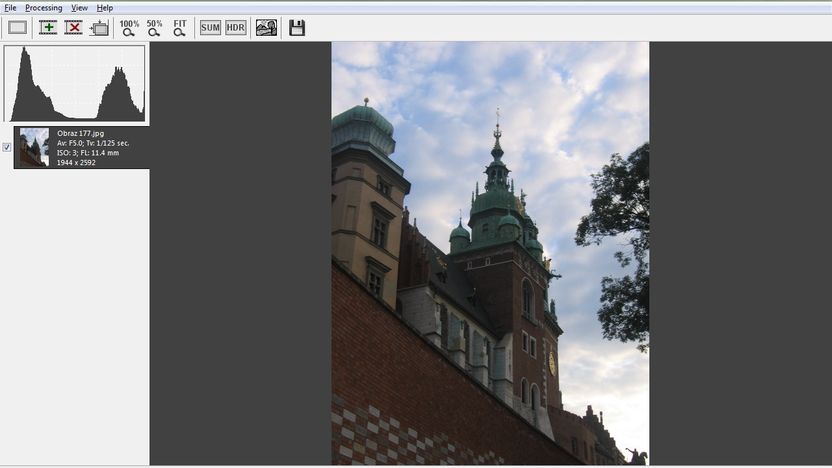Click the castle photo preview
Screen dimensions: 832x468
[490, 253]
